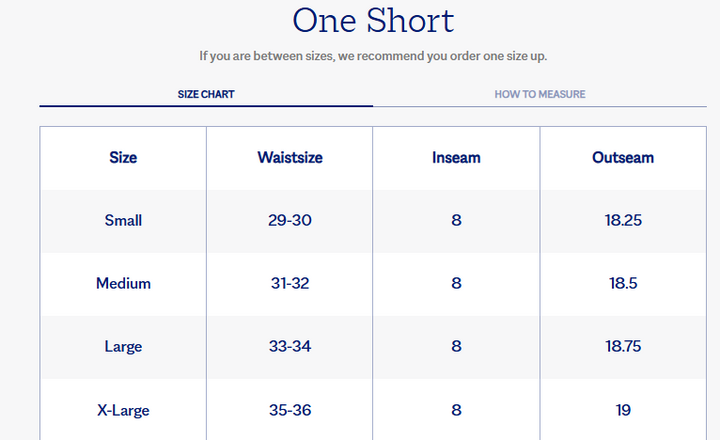
Task: Click the Outseam column header
Action: click(623, 158)
